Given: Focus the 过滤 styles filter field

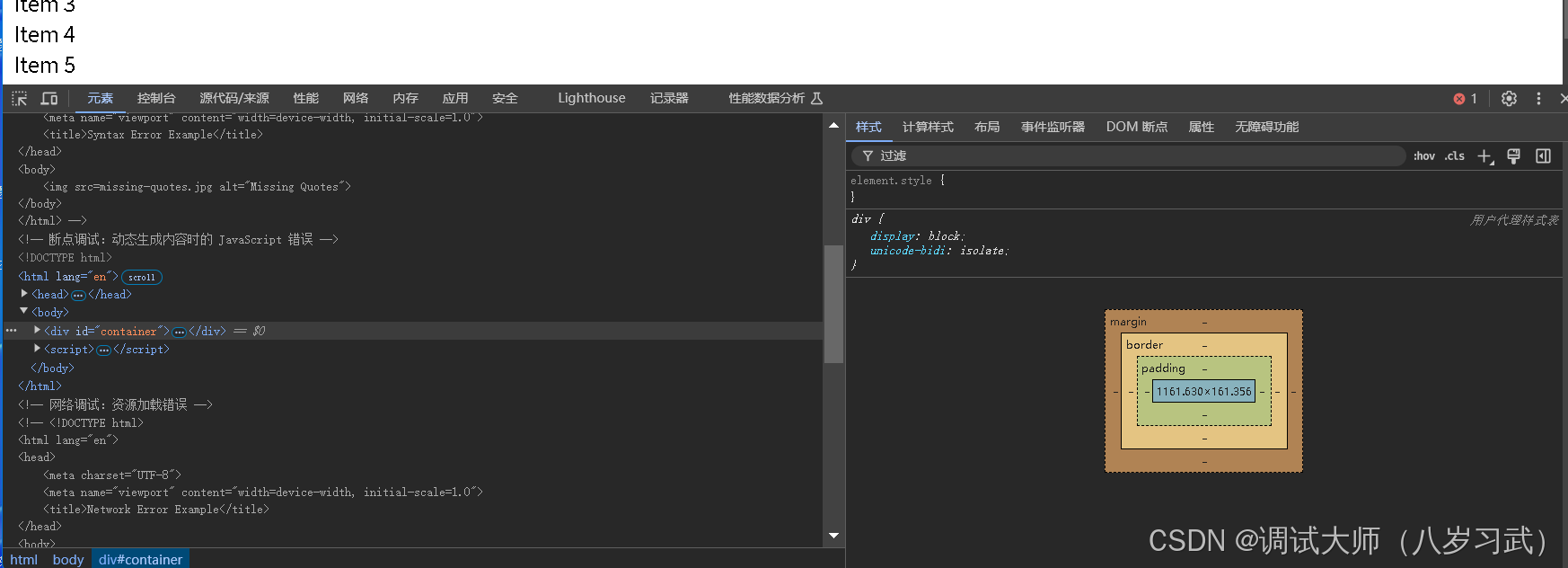Looking at the screenshot, I should tap(1129, 156).
